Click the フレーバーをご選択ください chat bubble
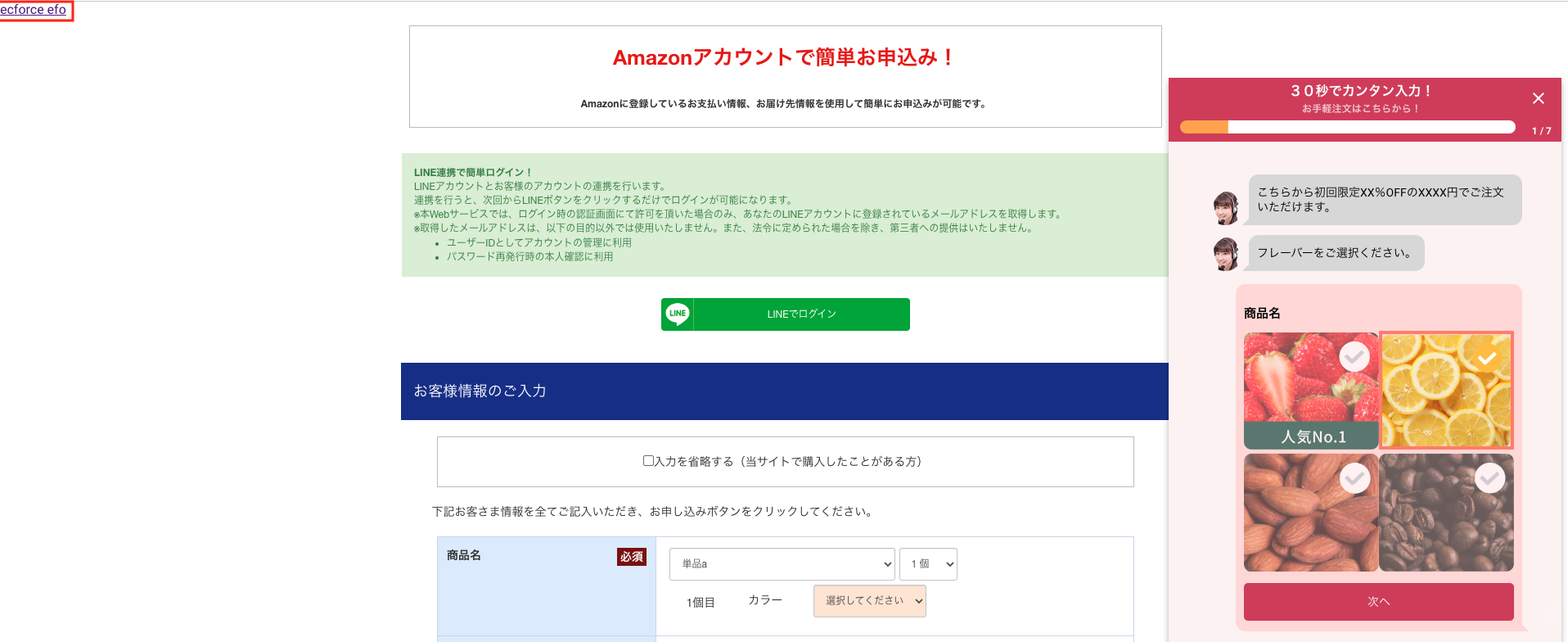This screenshot has height=642, width=1568. click(1336, 253)
